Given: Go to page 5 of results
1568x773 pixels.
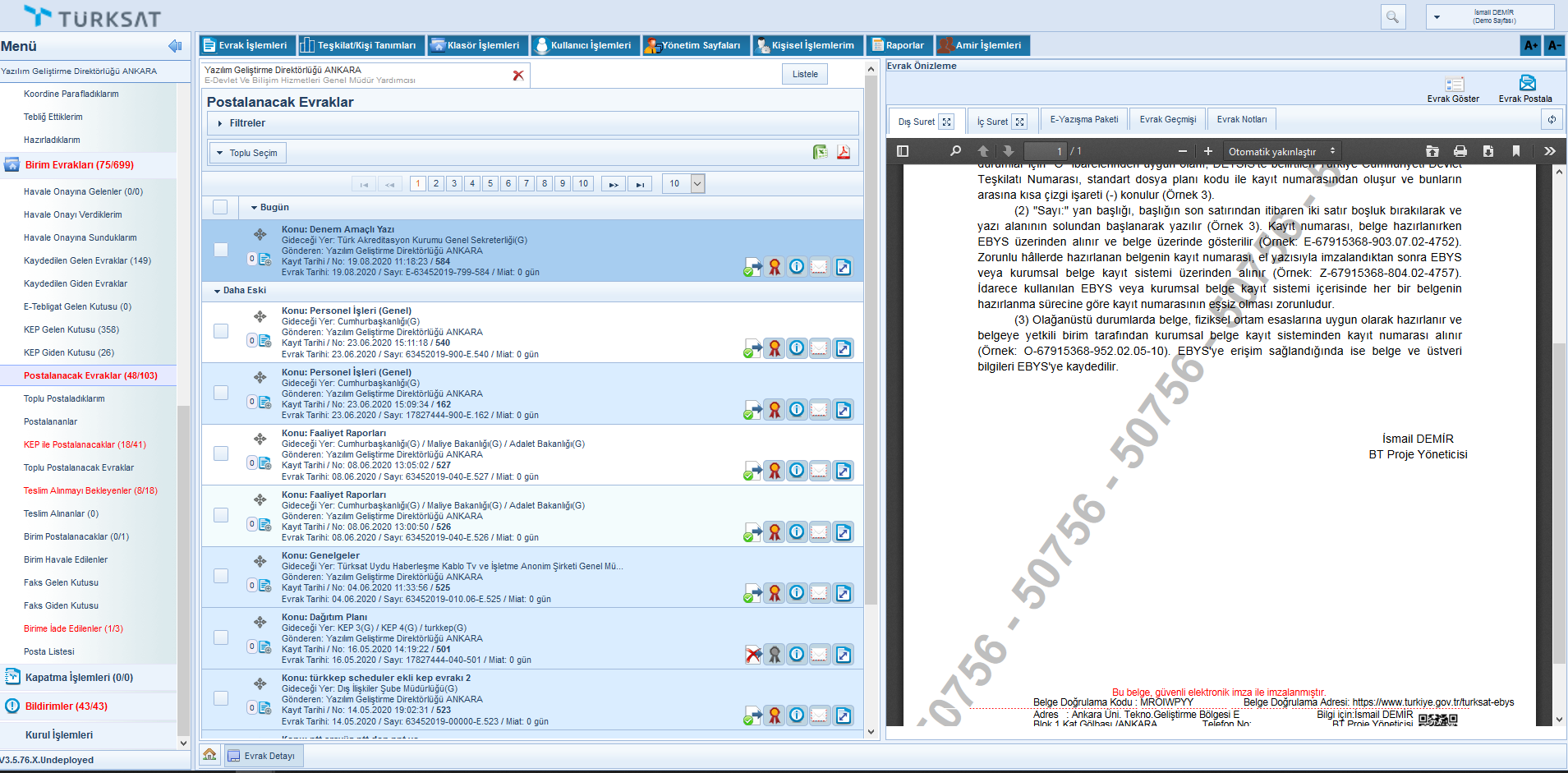Looking at the screenshot, I should pyautogui.click(x=490, y=184).
